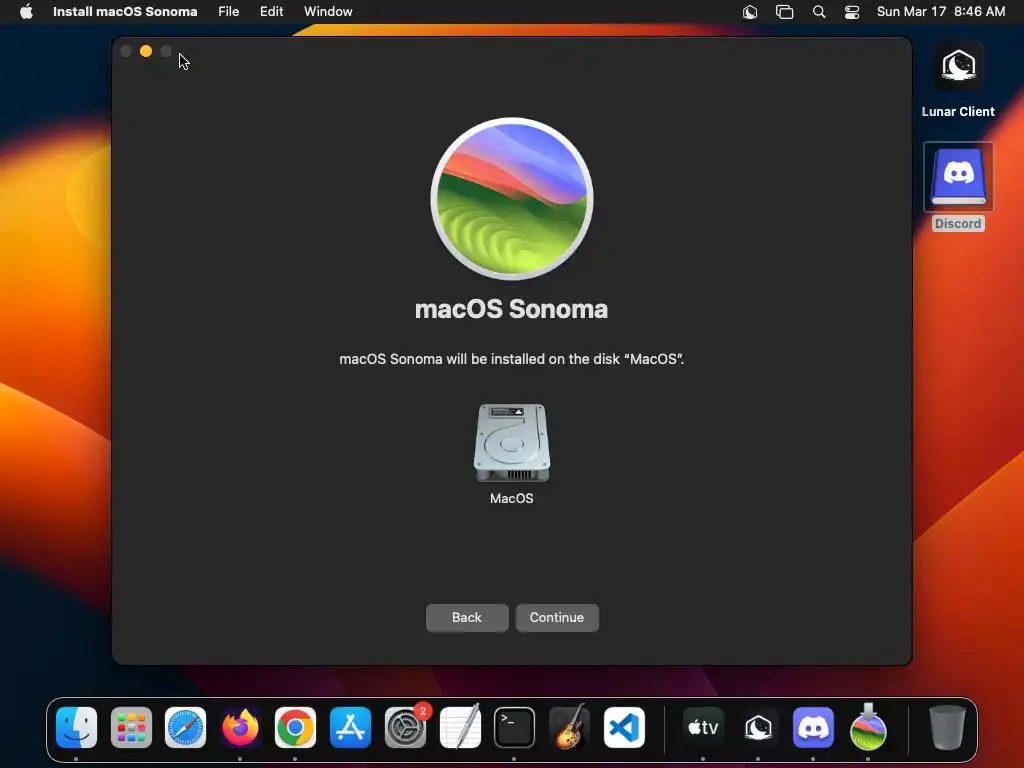The height and width of the screenshot is (768, 1024).
Task: Open Discord from the Dock
Action: coord(813,727)
